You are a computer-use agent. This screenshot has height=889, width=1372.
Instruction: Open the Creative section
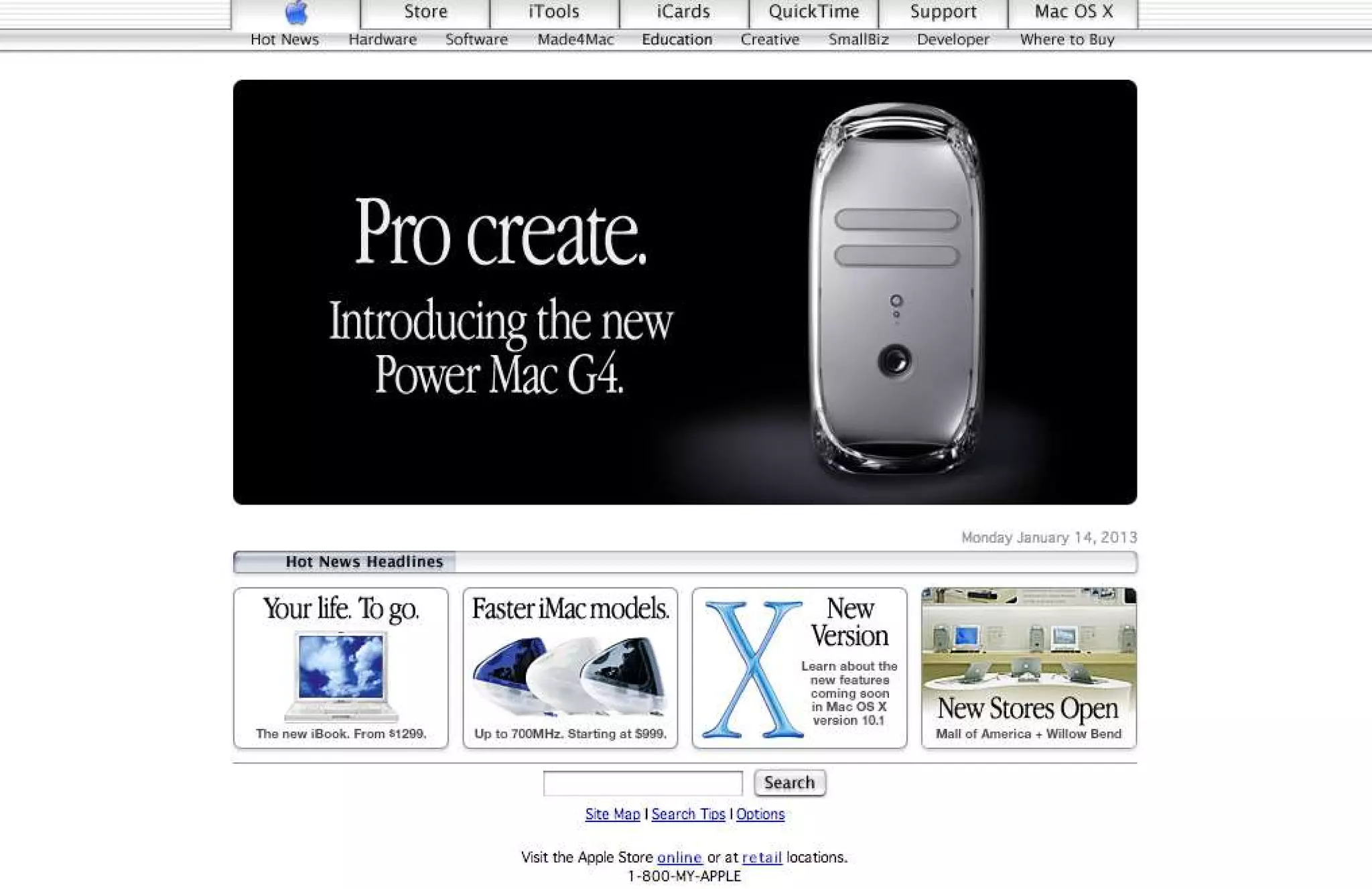[770, 40]
